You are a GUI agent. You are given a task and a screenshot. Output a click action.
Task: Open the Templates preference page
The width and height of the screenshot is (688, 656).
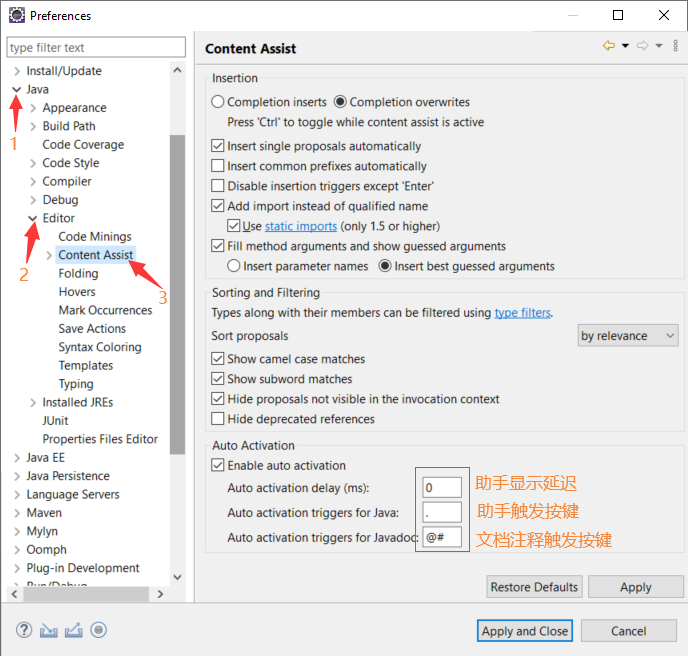[x=86, y=366]
